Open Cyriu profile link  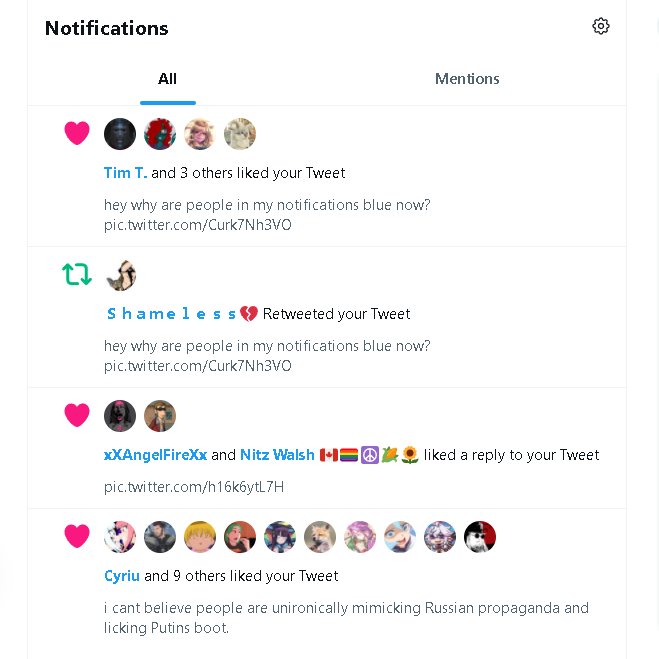click(122, 576)
